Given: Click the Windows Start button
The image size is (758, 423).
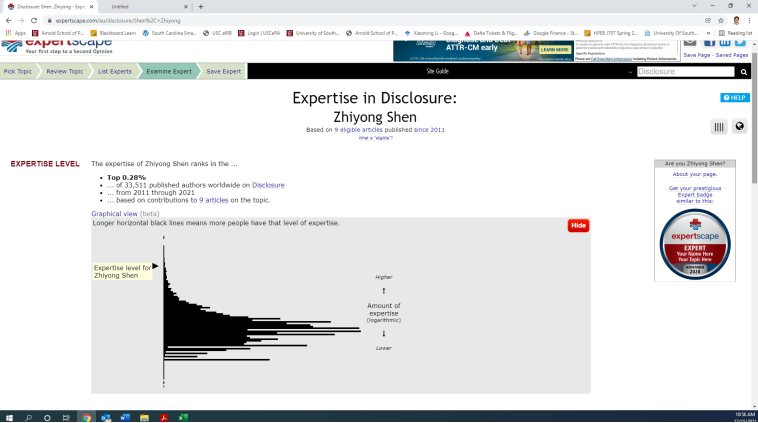Looking at the screenshot, I should [x=9, y=418].
